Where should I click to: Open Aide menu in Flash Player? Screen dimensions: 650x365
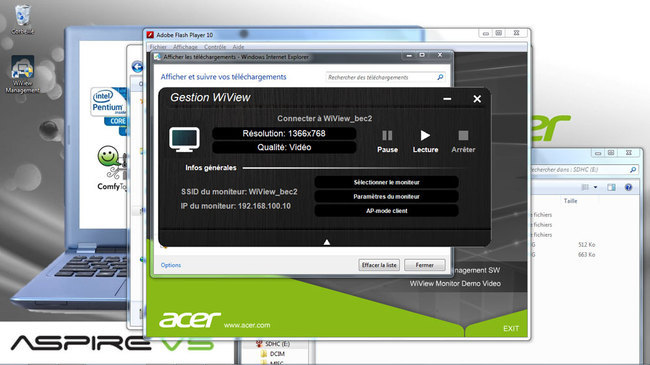(x=238, y=47)
